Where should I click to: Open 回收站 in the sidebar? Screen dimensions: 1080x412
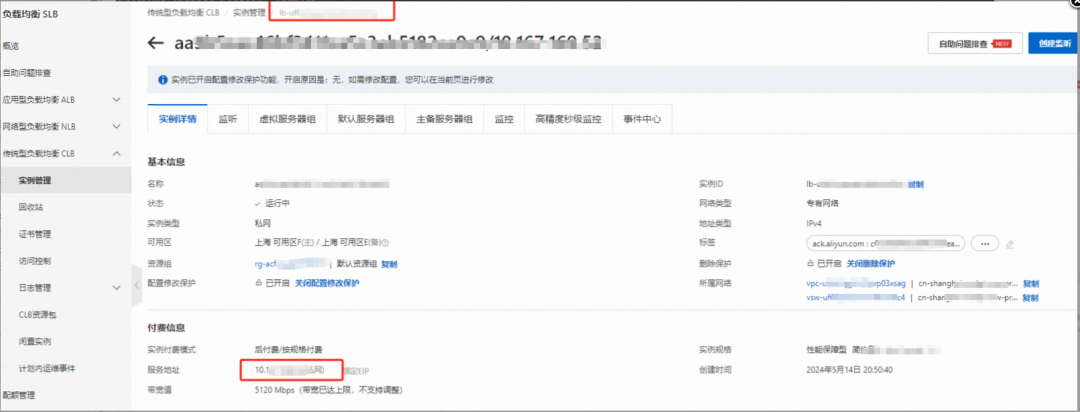pos(31,207)
